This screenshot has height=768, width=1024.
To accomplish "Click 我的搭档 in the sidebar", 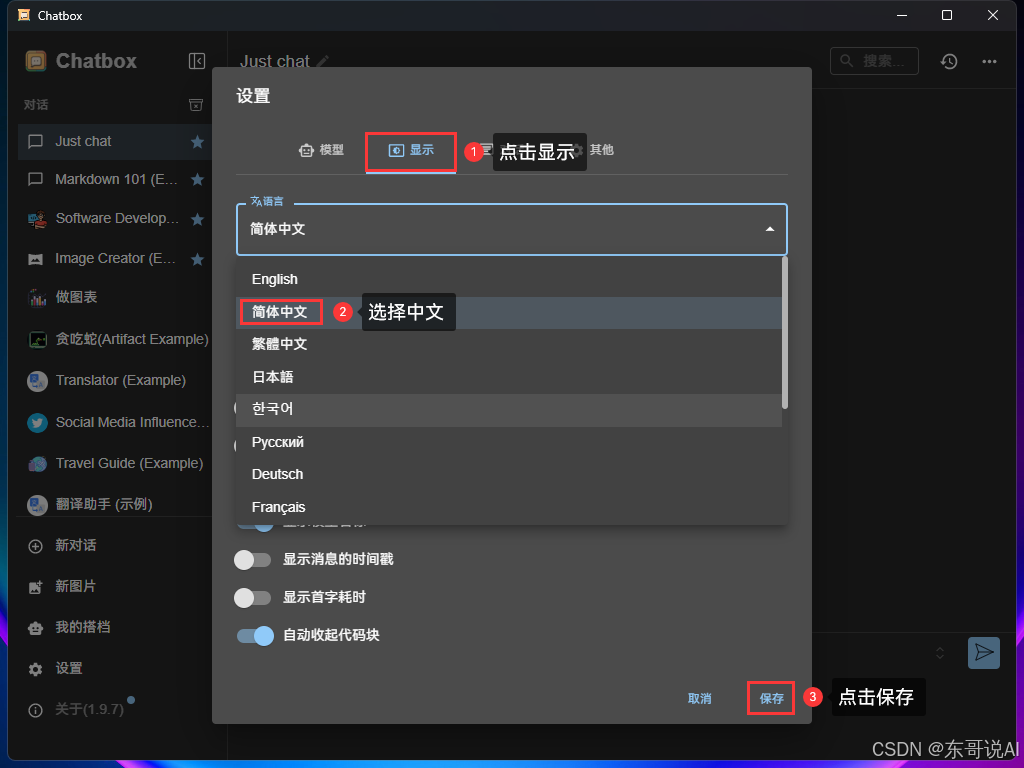I will tap(83, 628).
